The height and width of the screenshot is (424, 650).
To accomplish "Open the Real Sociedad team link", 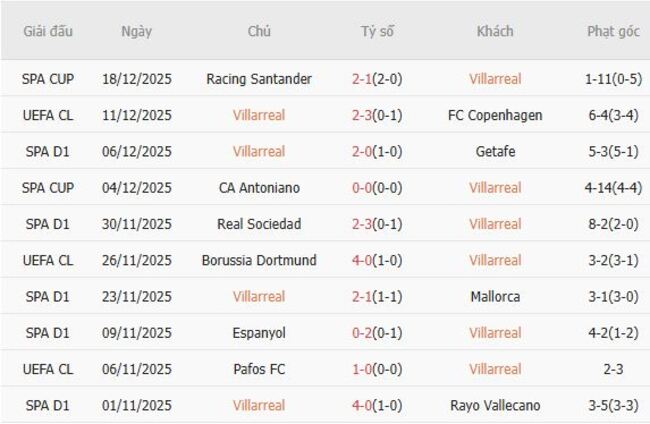I will (x=259, y=224).
